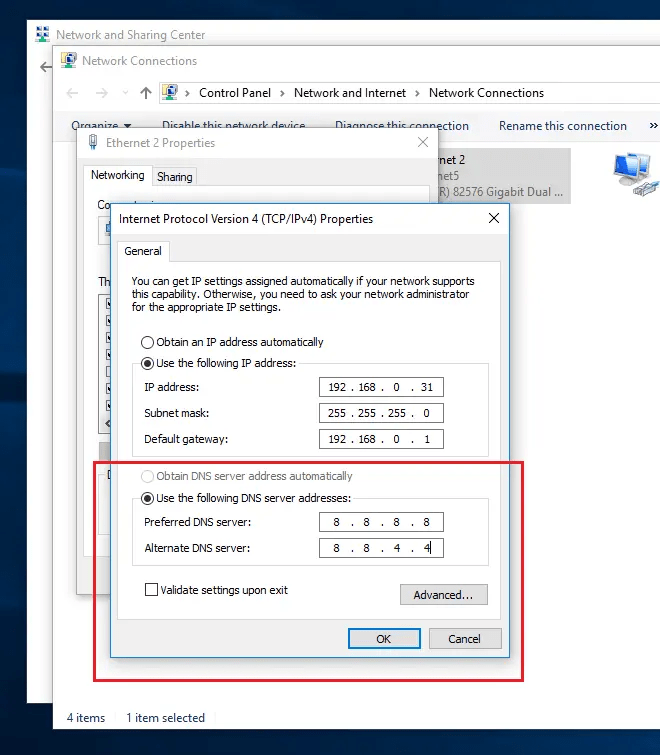The width and height of the screenshot is (660, 755).
Task: Click the Ethernet 2 Properties title icon
Action: (93, 143)
